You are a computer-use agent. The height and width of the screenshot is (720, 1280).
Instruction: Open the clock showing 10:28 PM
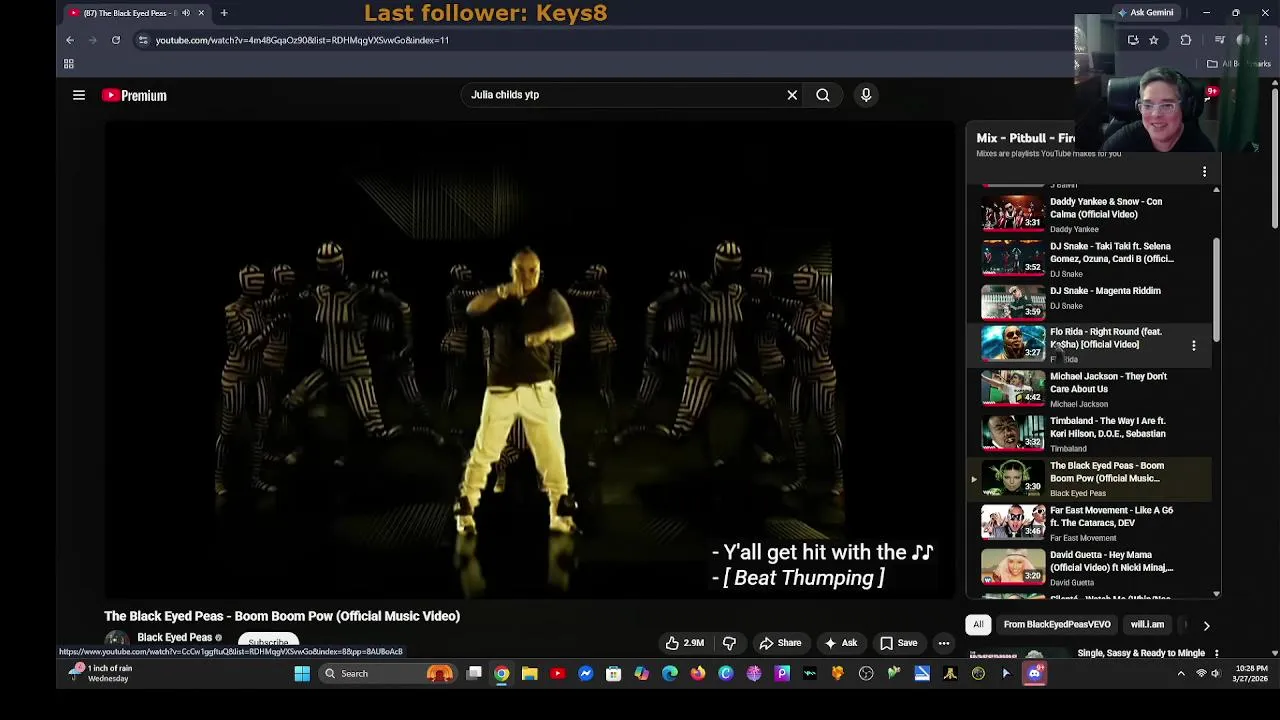pyautogui.click(x=1252, y=673)
